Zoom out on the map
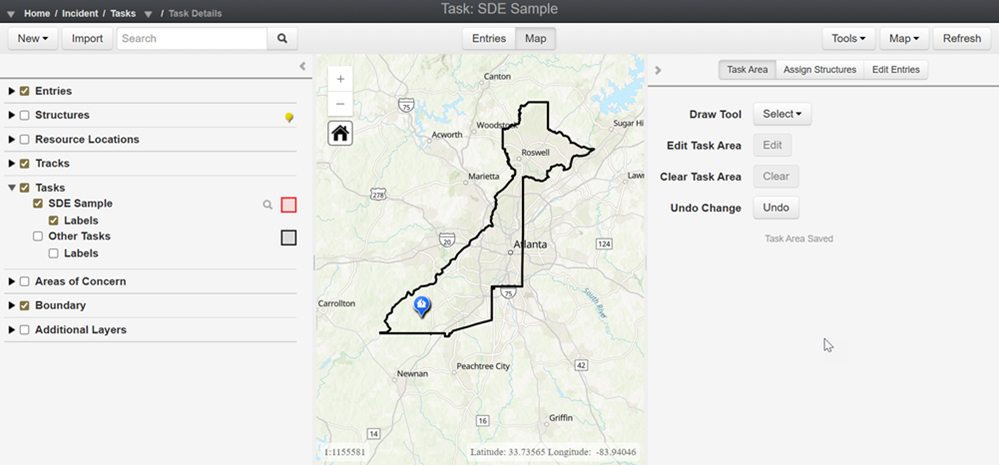Viewport: 999px width, 465px height. [340, 104]
